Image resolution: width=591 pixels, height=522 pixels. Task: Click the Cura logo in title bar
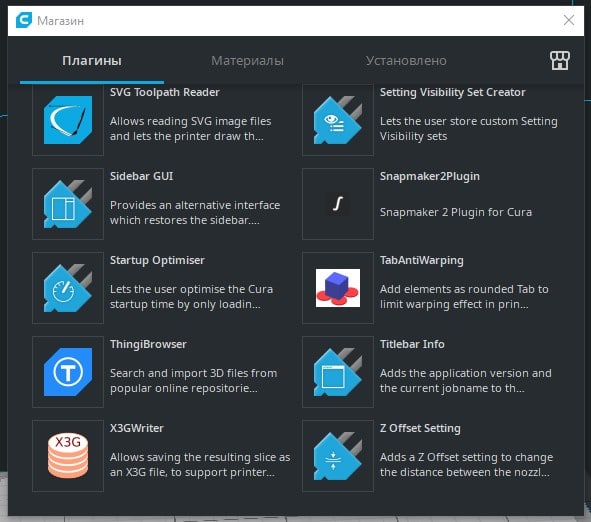point(24,20)
